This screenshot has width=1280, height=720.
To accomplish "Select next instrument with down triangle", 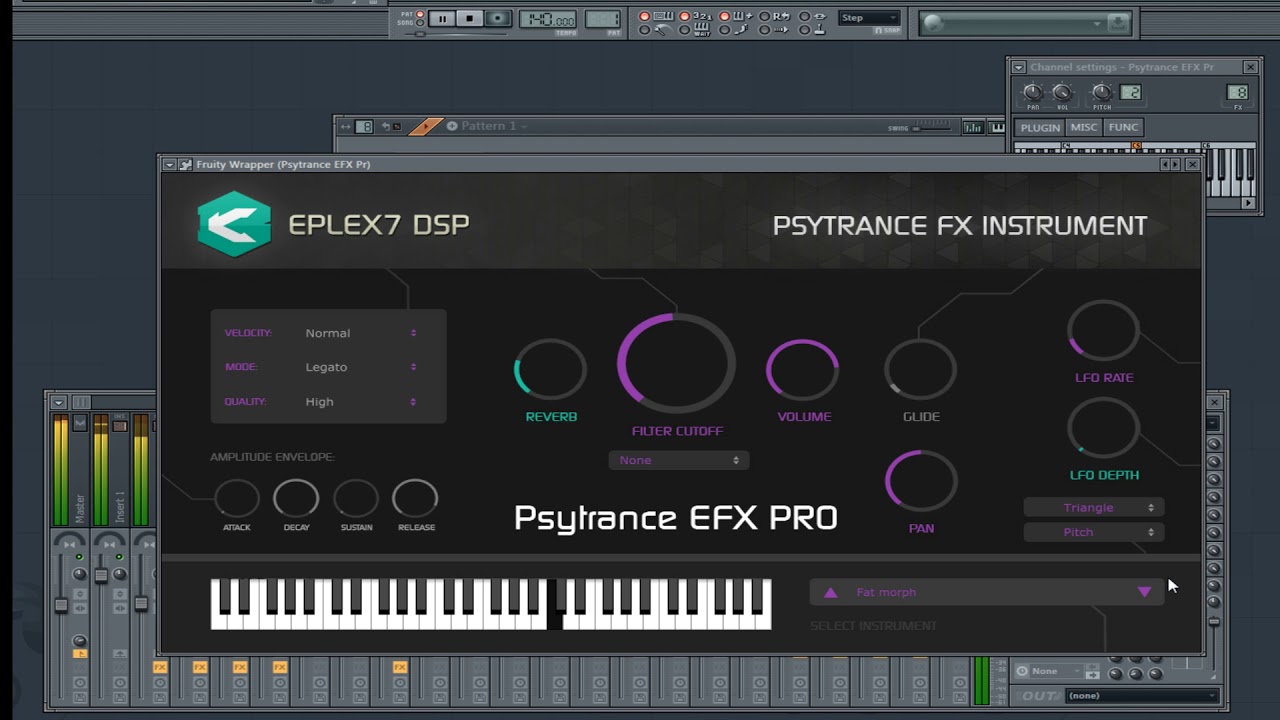I will pos(1144,593).
